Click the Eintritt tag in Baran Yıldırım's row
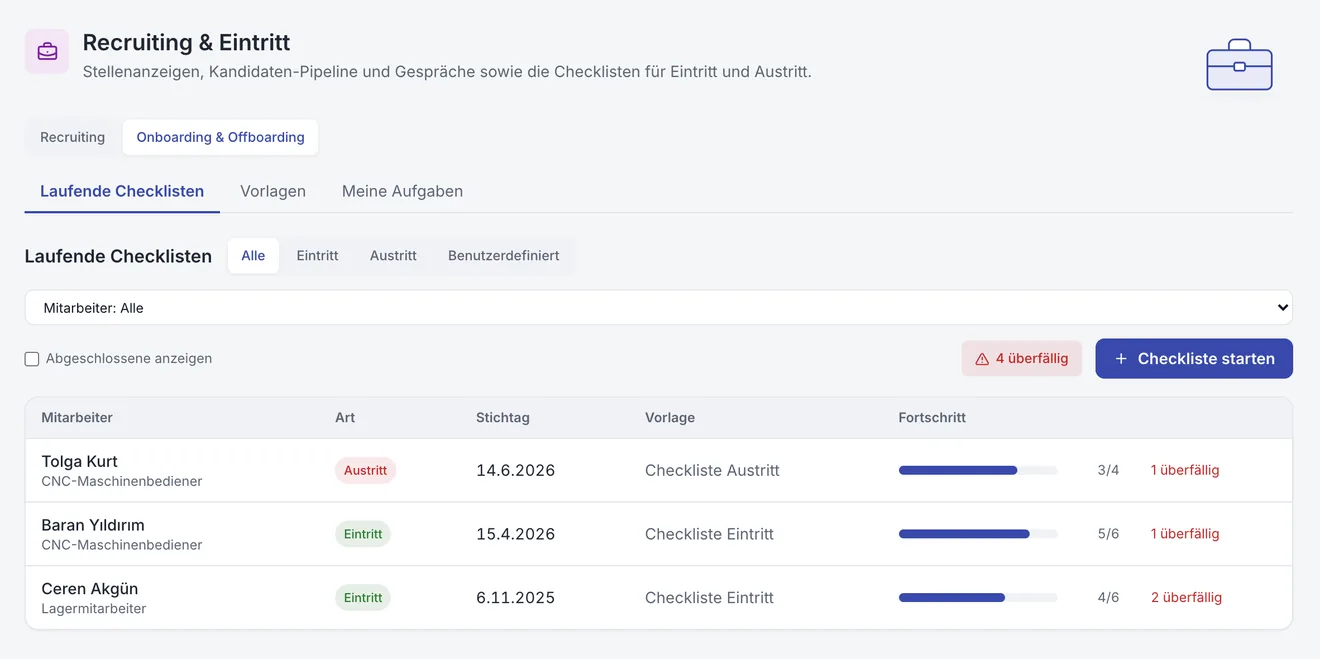This screenshot has height=659, width=1320. (x=363, y=534)
